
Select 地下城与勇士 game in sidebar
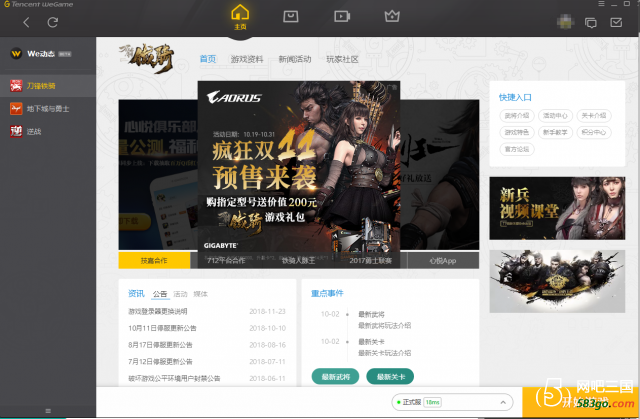[48, 109]
